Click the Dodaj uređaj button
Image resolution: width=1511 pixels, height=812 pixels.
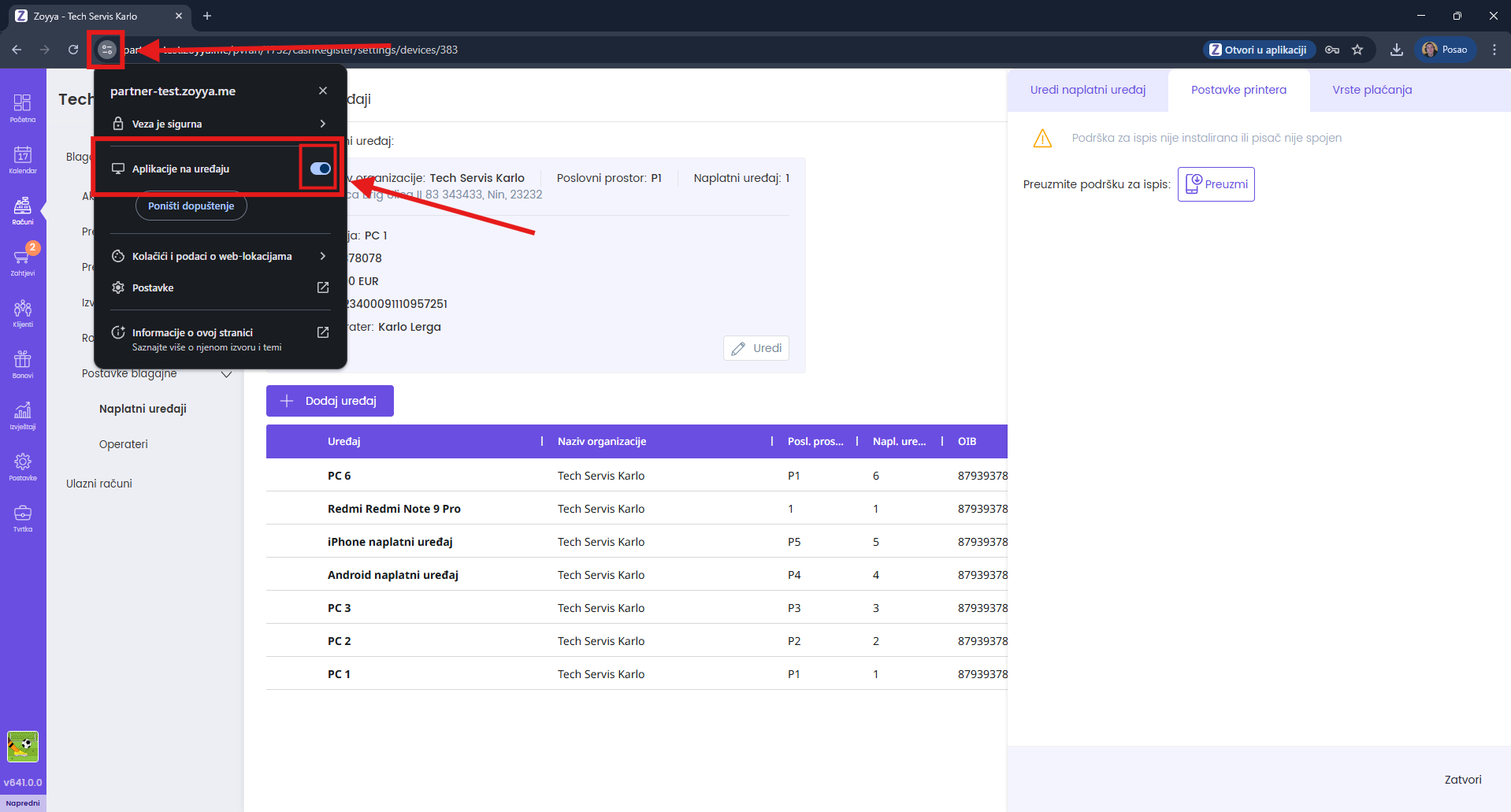[x=329, y=401]
